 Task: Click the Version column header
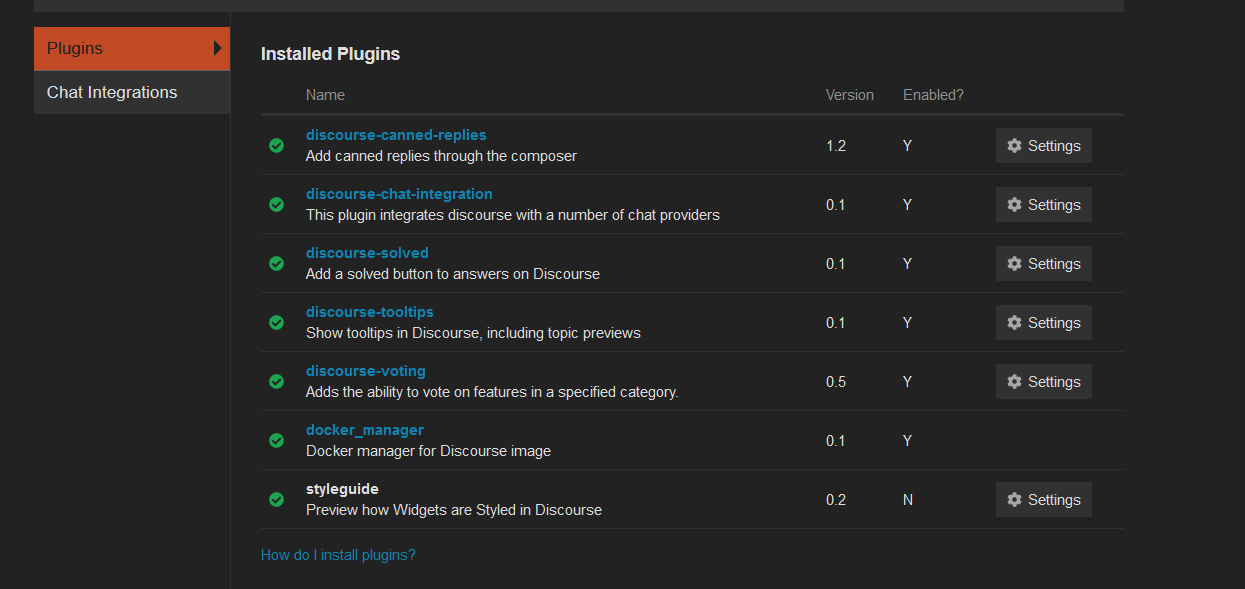[x=850, y=95]
